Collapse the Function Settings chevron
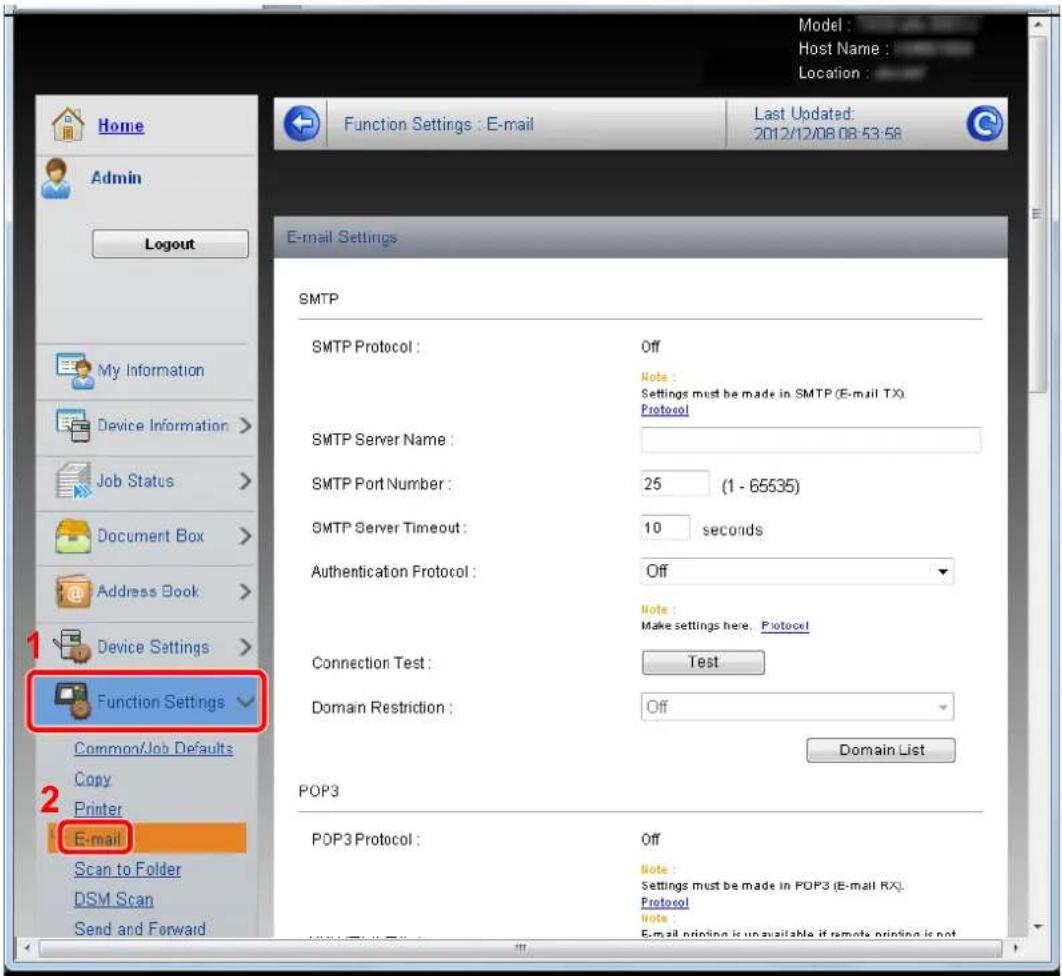1062x976 pixels. [246, 702]
